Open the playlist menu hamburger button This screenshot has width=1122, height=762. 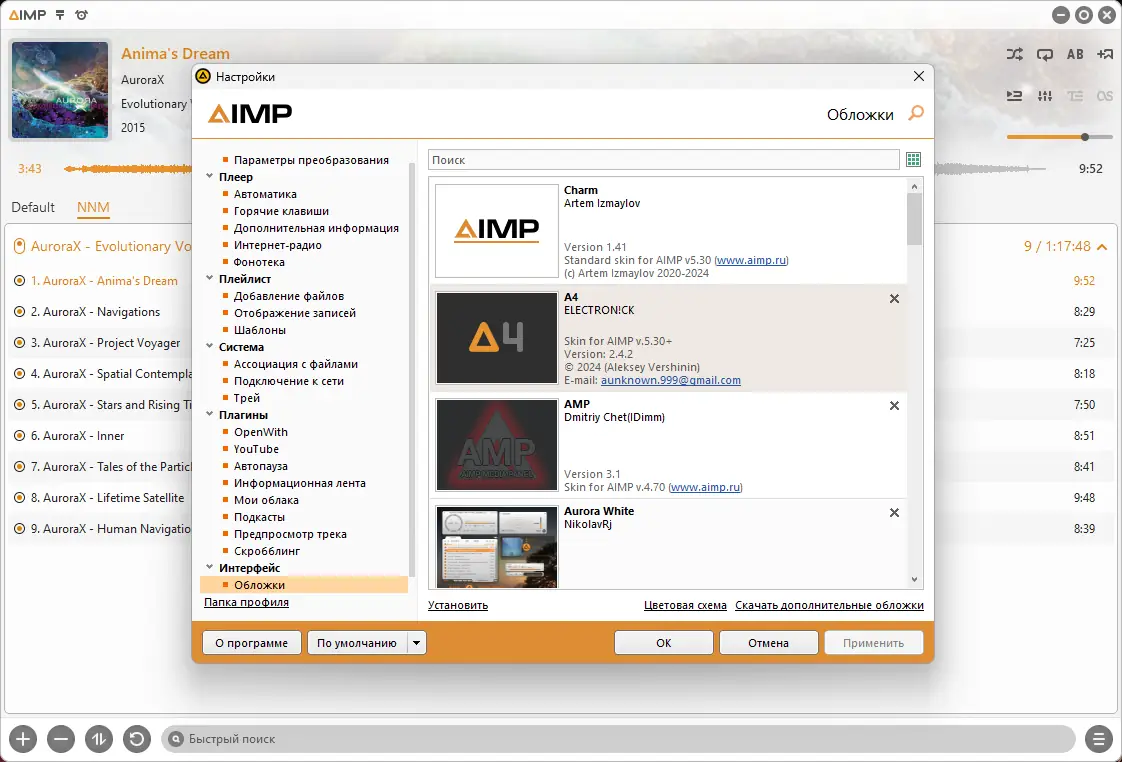tap(1098, 739)
